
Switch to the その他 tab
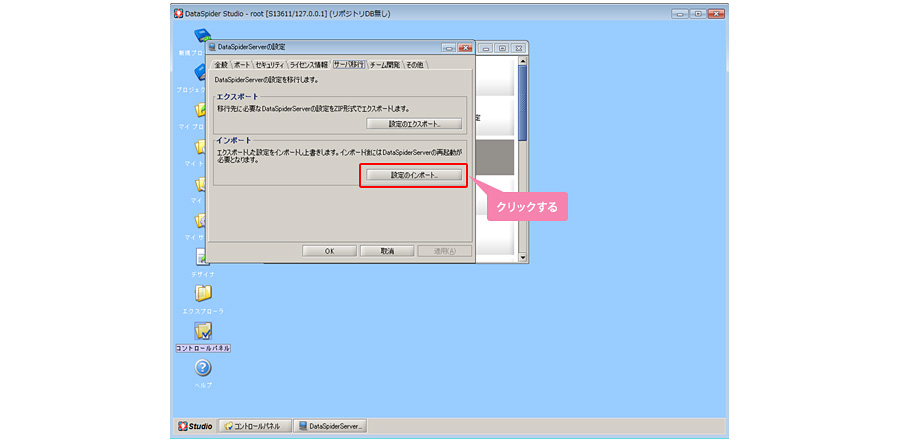click(x=415, y=64)
